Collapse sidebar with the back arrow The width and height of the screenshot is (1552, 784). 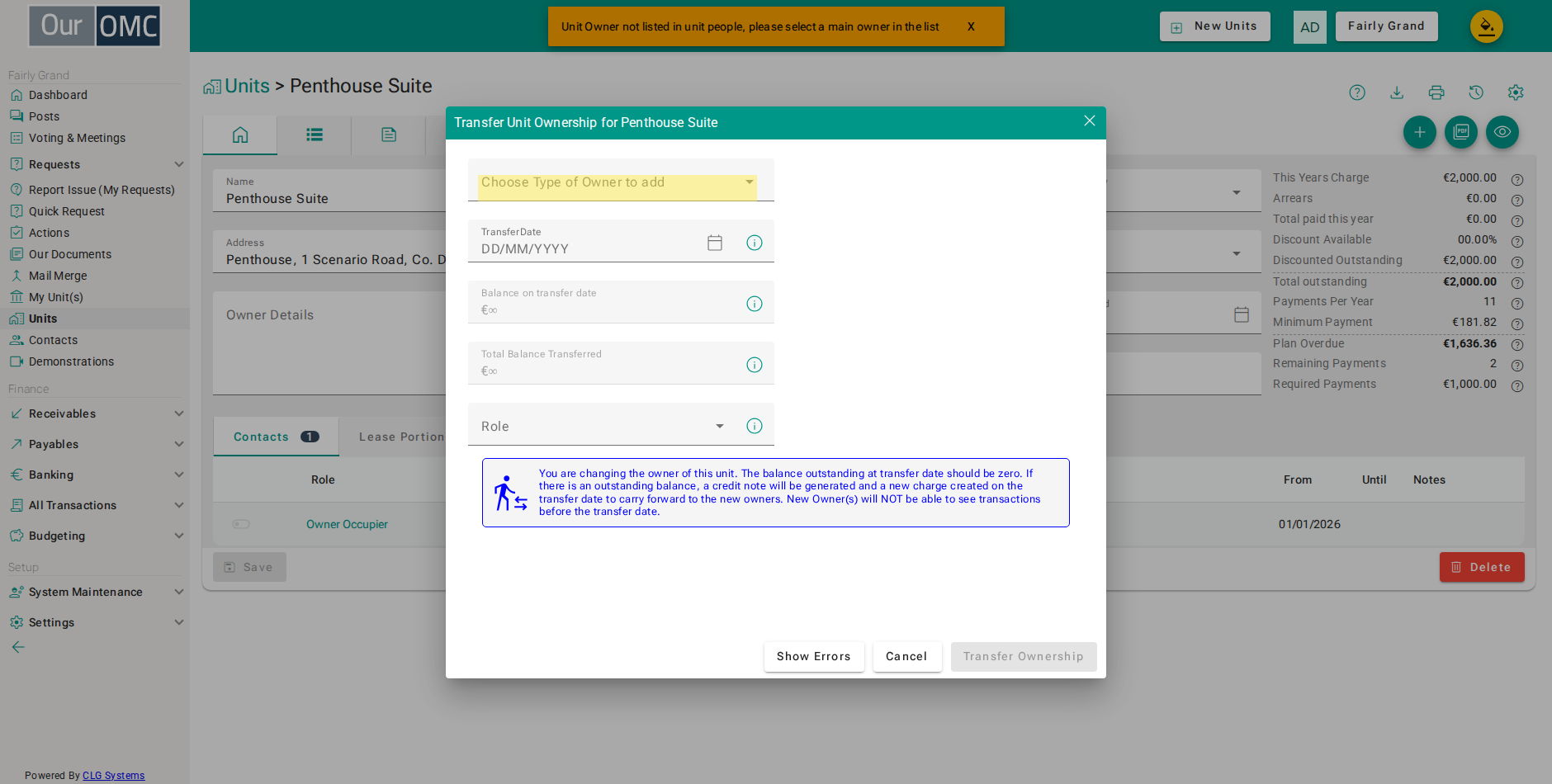tap(18, 647)
